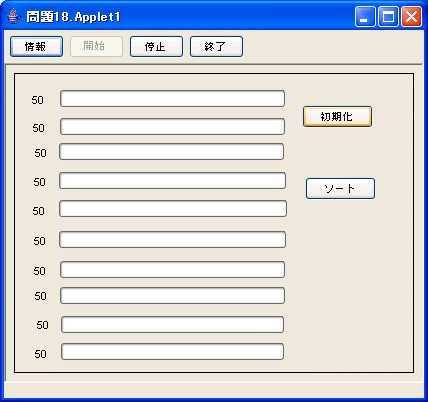Image resolution: width=428 pixels, height=402 pixels.
Task: Click the 終了 button
Action: [x=216, y=47]
